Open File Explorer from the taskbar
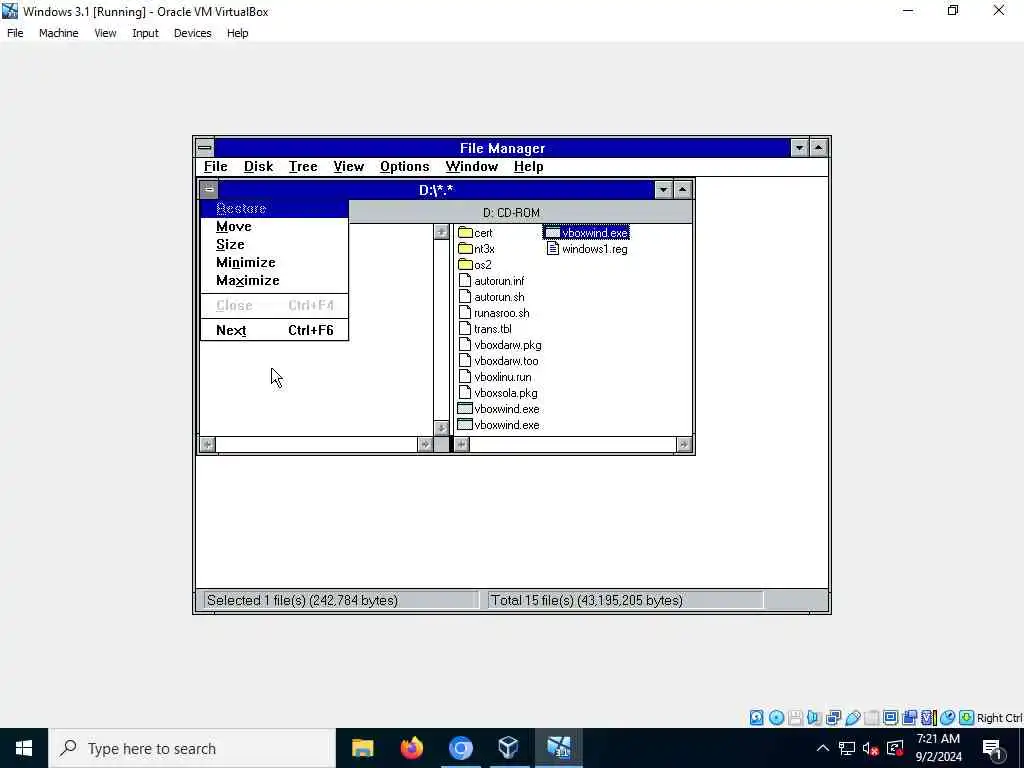 (x=362, y=748)
